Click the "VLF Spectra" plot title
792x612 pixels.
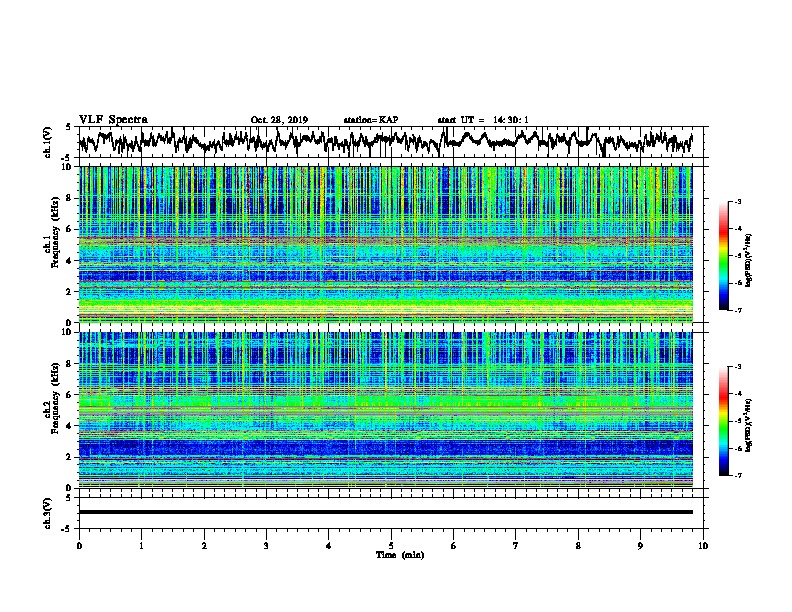click(113, 120)
